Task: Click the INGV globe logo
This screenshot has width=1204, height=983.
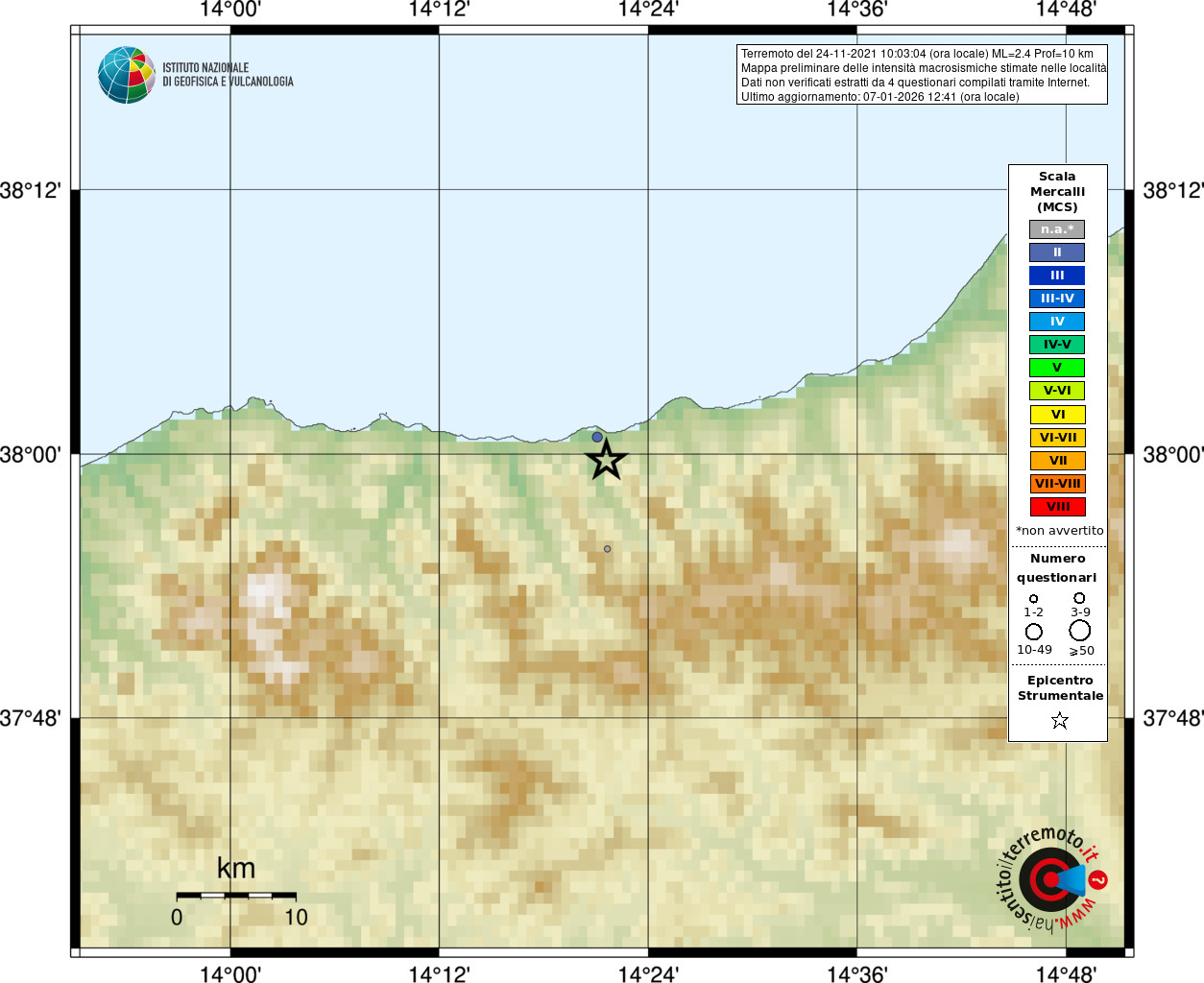Action: point(127,75)
